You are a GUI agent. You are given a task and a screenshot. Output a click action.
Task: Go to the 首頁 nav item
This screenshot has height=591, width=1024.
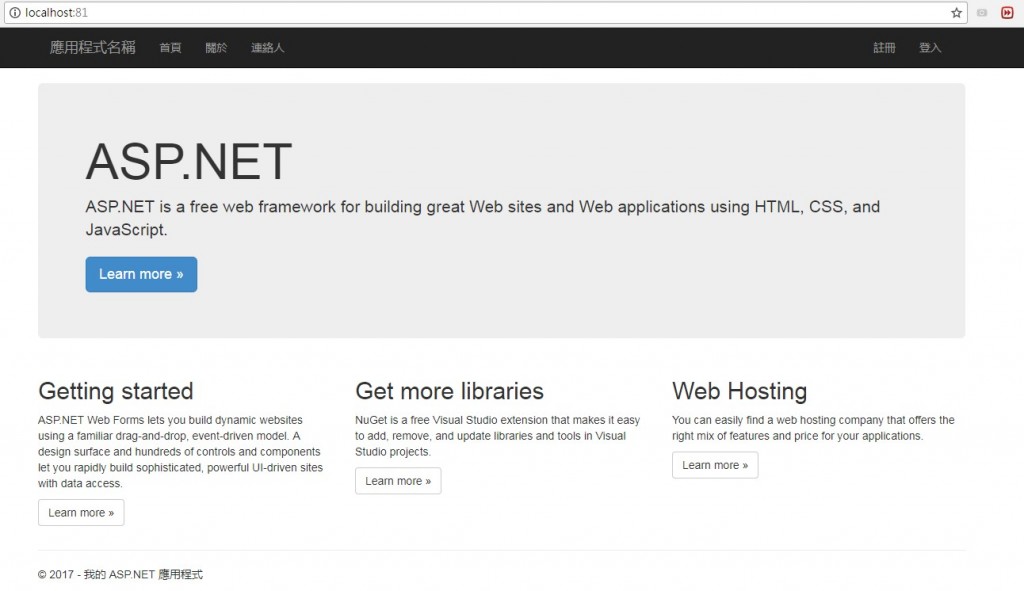click(x=170, y=48)
